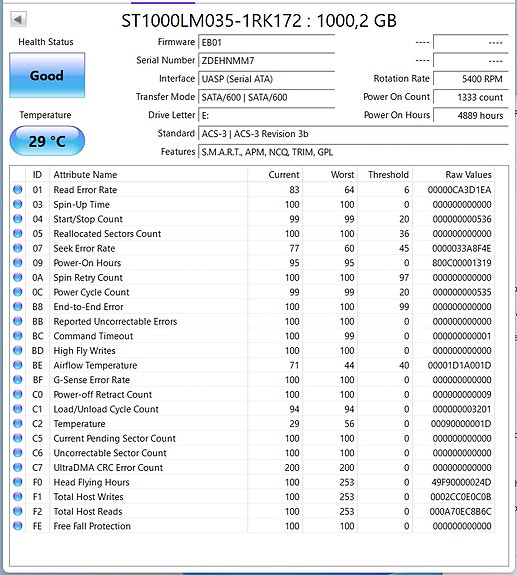Click raw value 00000CA3D1EA

pyautogui.click(x=459, y=190)
